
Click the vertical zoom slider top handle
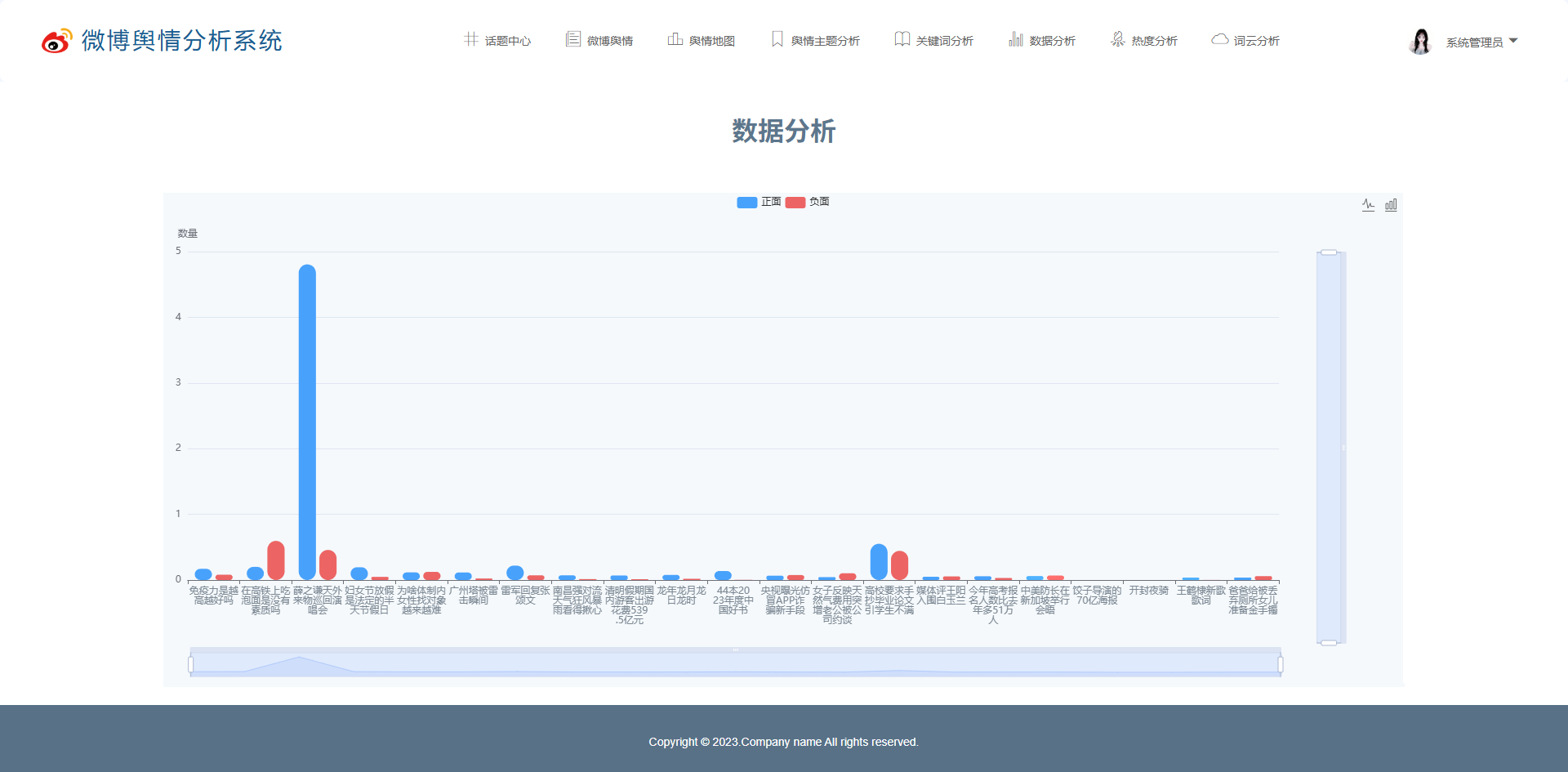click(1329, 252)
